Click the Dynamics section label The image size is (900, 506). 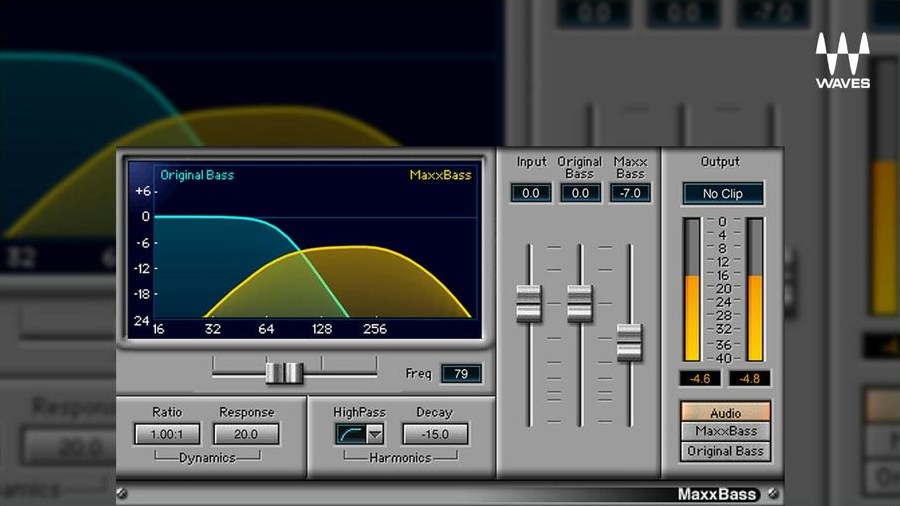[x=207, y=458]
